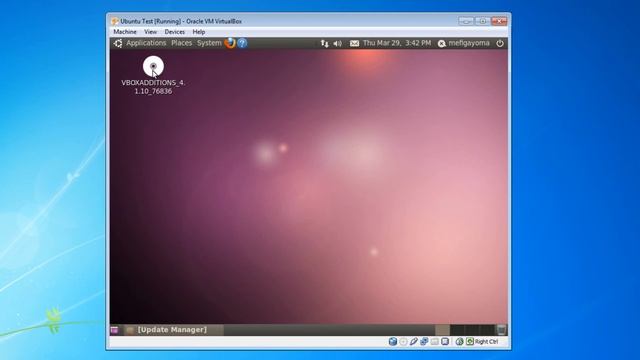640x360 pixels.
Task: Launch Firefox from the Ubuntu top panel
Action: click(230, 43)
